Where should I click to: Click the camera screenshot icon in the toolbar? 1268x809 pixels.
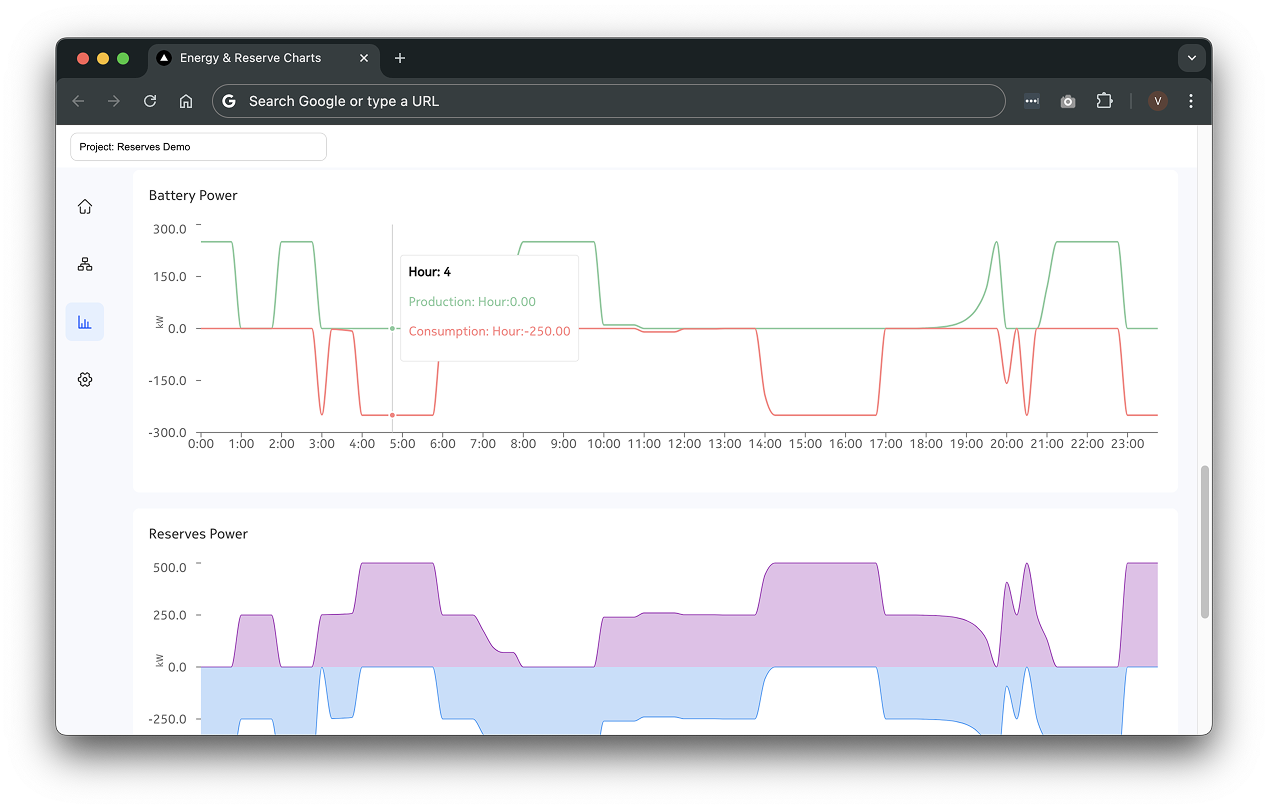1068,101
